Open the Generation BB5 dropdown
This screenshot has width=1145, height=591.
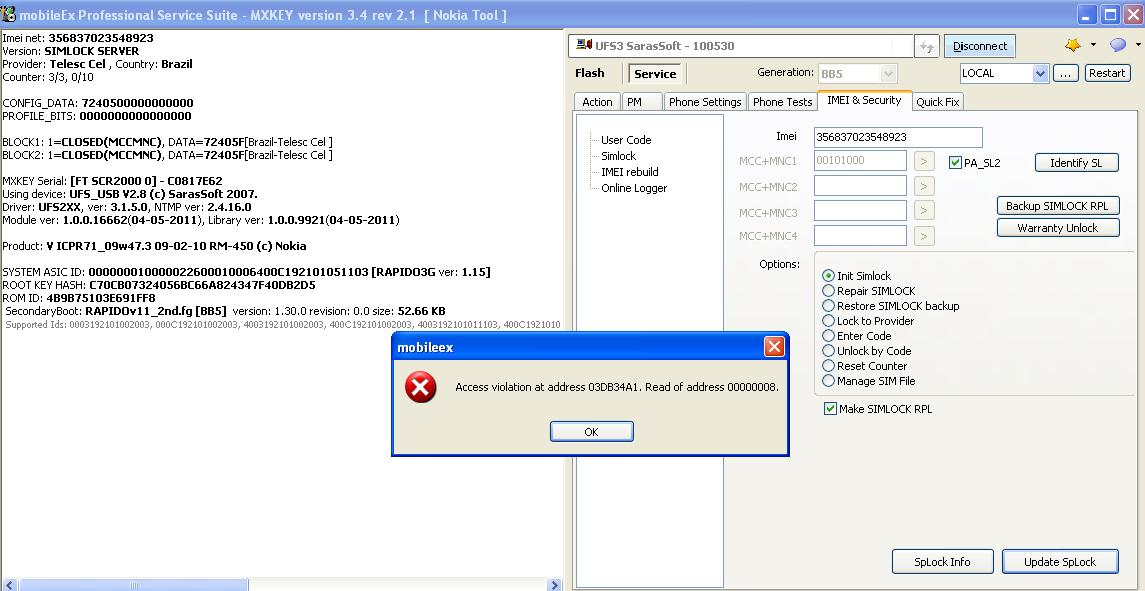[x=857, y=74]
